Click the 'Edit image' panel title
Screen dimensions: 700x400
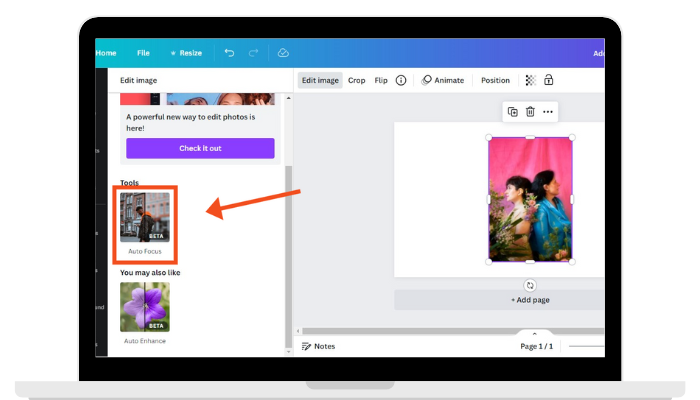coord(138,80)
